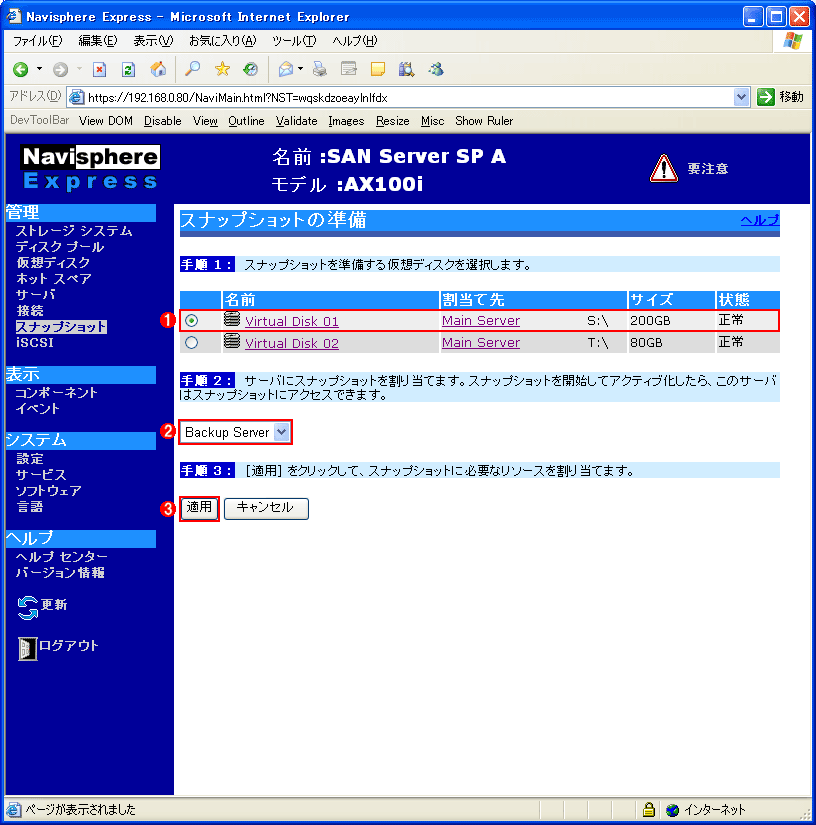Open the Search magnifier in toolbar
Image resolution: width=816 pixels, height=825 pixels.
click(x=192, y=69)
